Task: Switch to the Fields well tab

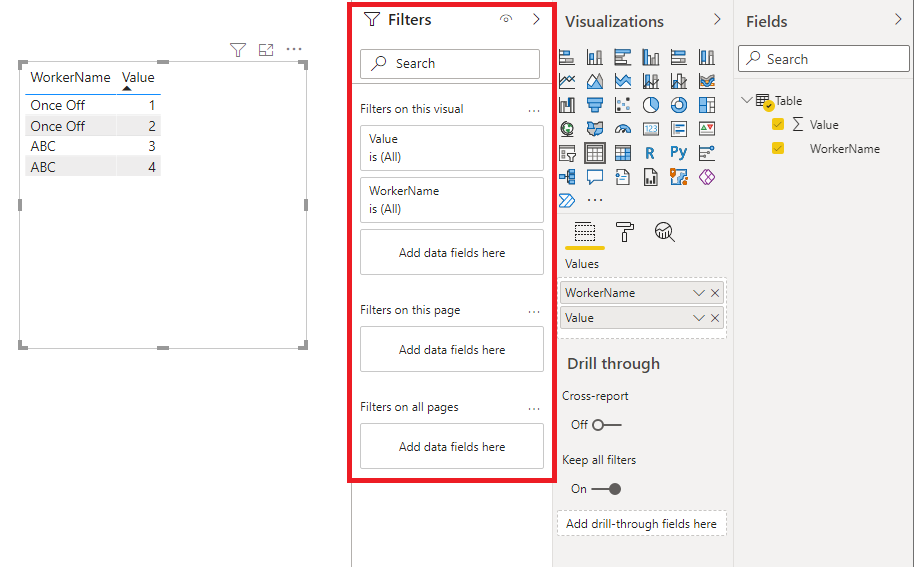Action: pyautogui.click(x=585, y=232)
